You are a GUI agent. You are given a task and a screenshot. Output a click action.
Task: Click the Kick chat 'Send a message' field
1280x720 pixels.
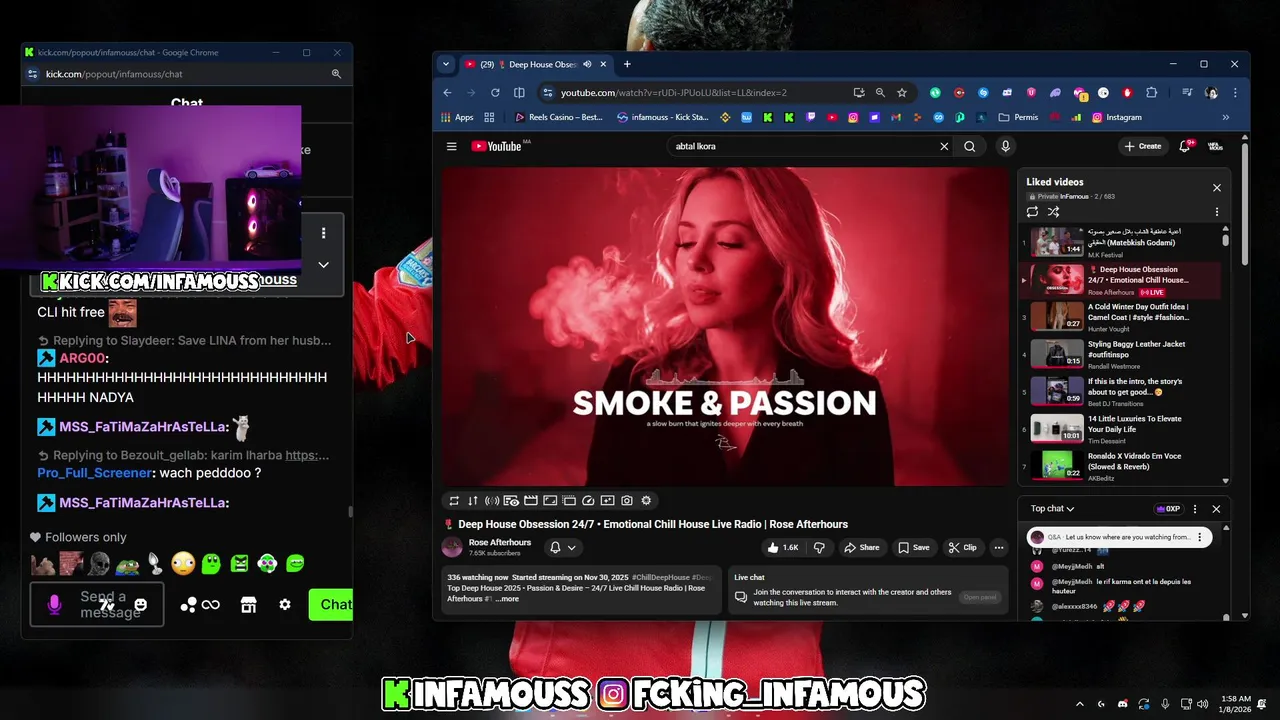click(97, 605)
